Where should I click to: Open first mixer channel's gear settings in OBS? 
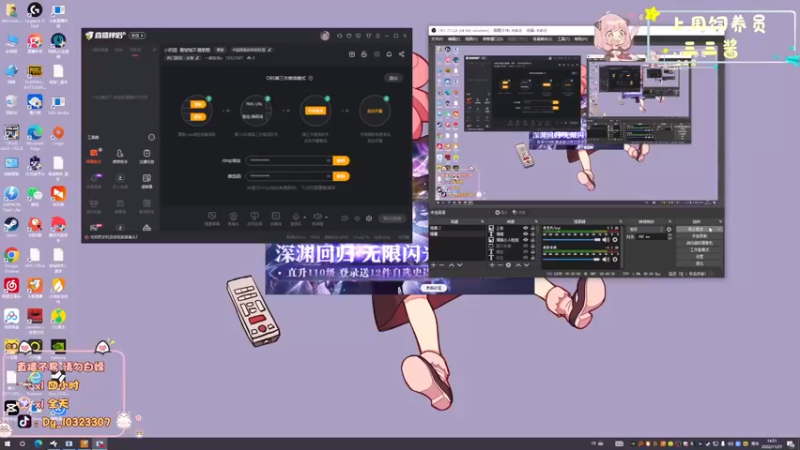(615, 240)
